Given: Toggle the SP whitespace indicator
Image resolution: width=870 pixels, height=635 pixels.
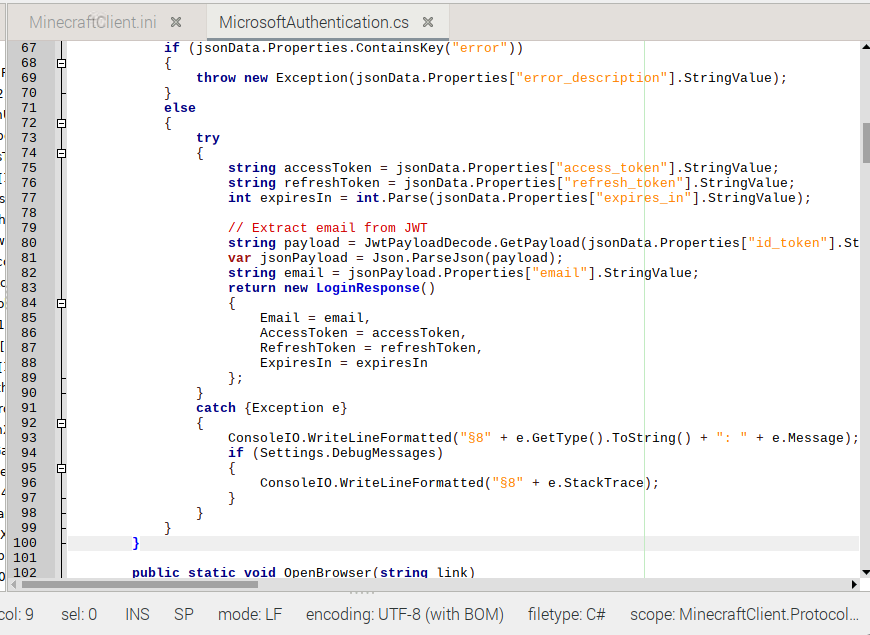Looking at the screenshot, I should [183, 614].
